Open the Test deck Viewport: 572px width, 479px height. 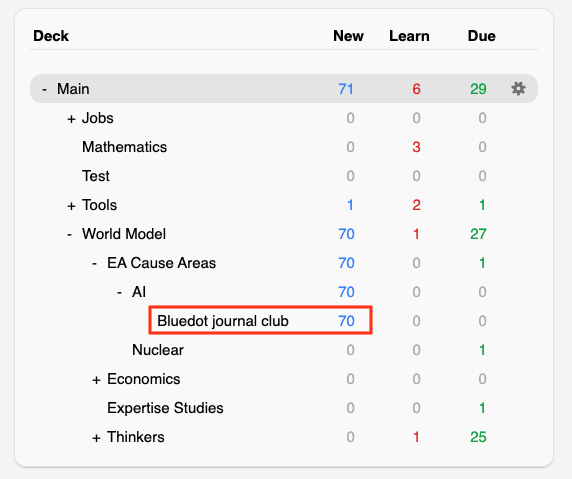(x=96, y=176)
